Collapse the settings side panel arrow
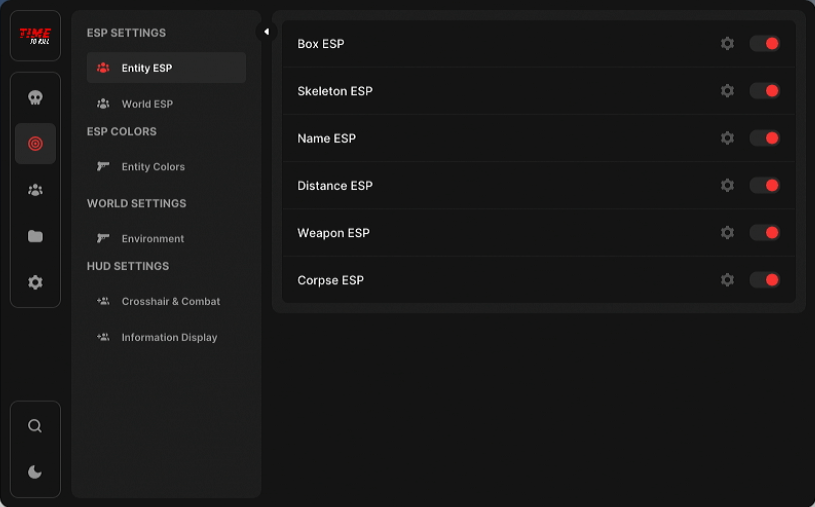 266,32
